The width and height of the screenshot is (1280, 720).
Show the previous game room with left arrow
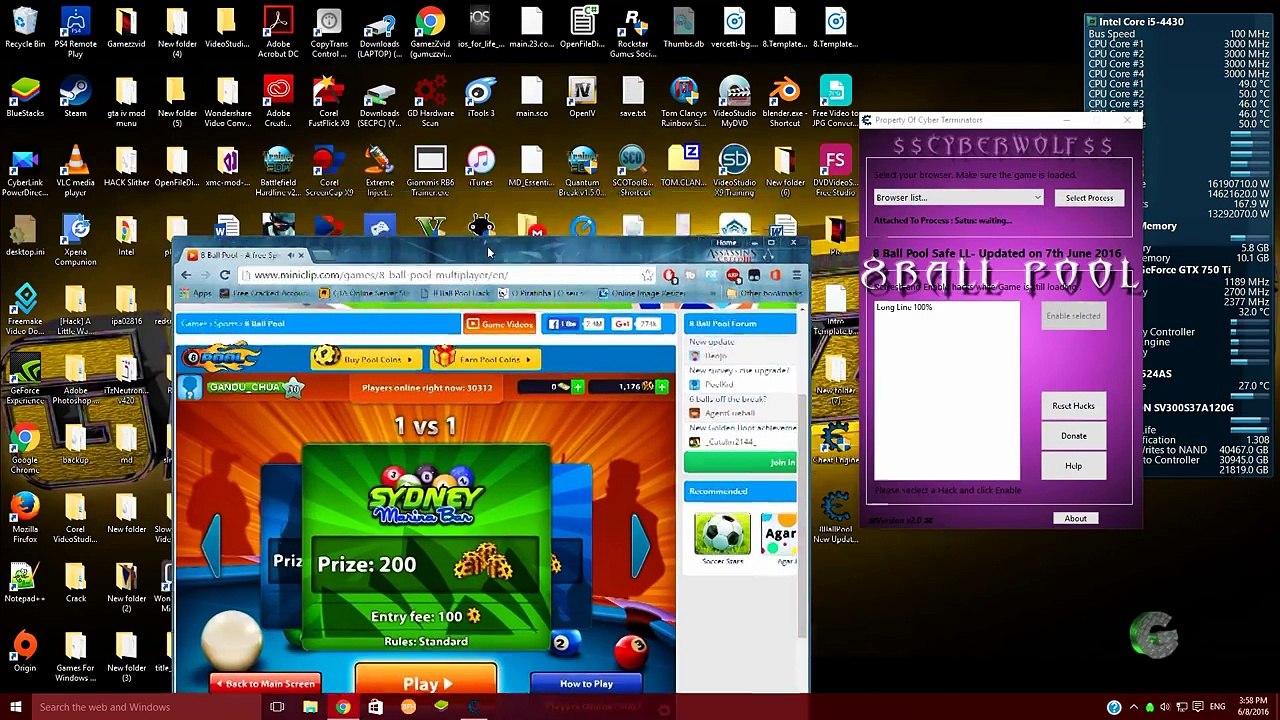[213, 545]
